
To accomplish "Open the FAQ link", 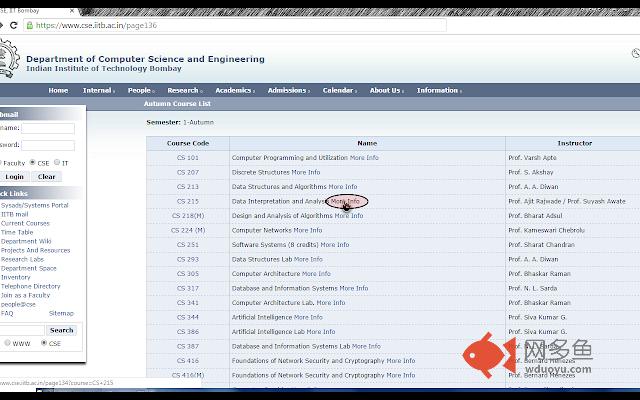I will [7, 313].
